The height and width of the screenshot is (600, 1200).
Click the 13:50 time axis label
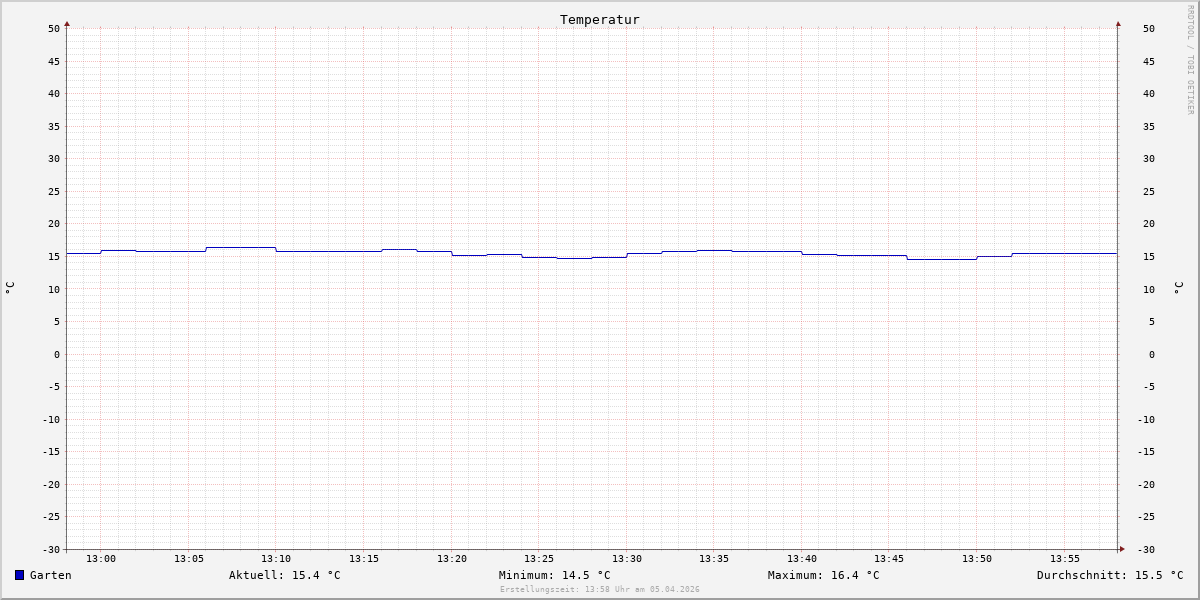pos(977,559)
